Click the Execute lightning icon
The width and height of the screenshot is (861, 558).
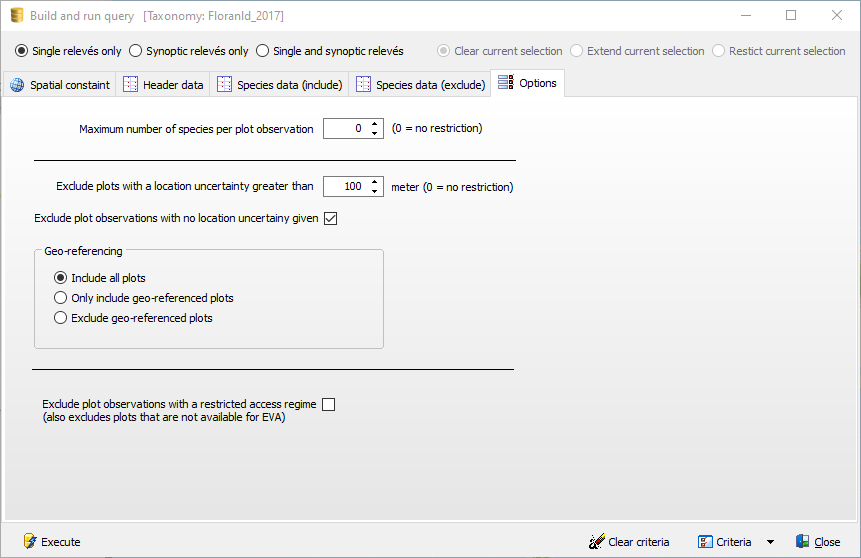click(x=29, y=542)
